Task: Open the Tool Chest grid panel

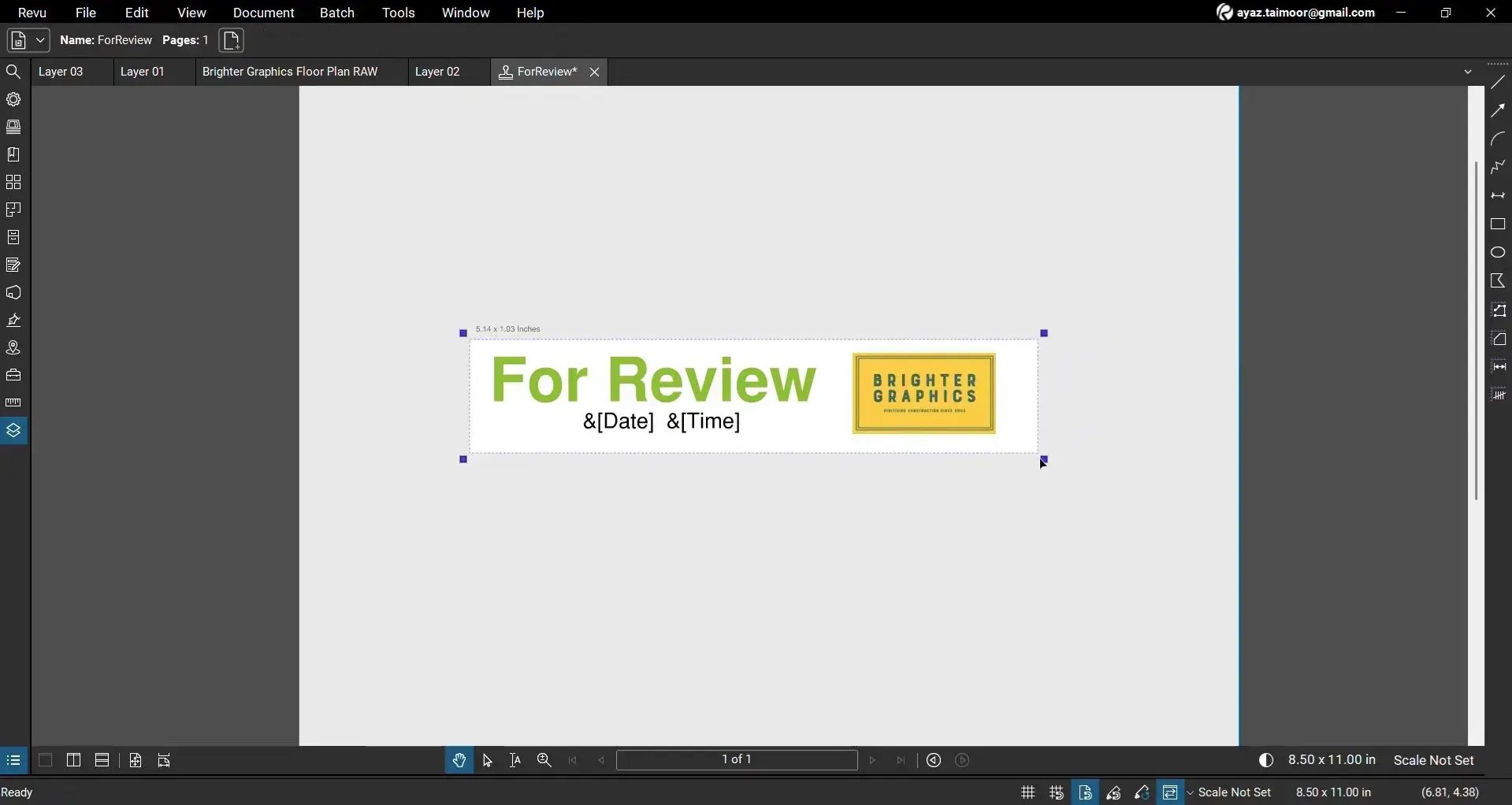Action: [13, 182]
